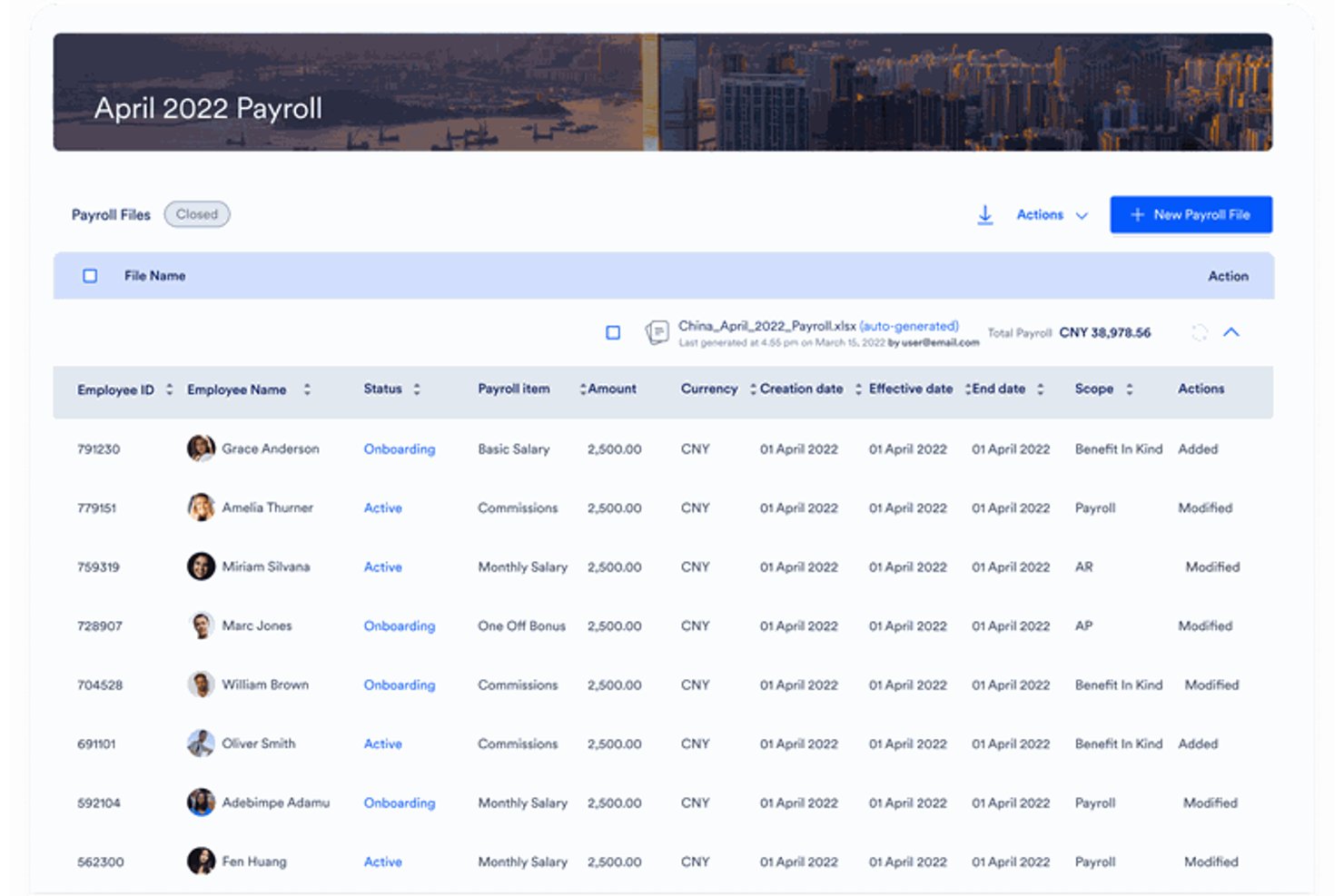Click Adebimpe Adamu's avatar

tap(201, 802)
